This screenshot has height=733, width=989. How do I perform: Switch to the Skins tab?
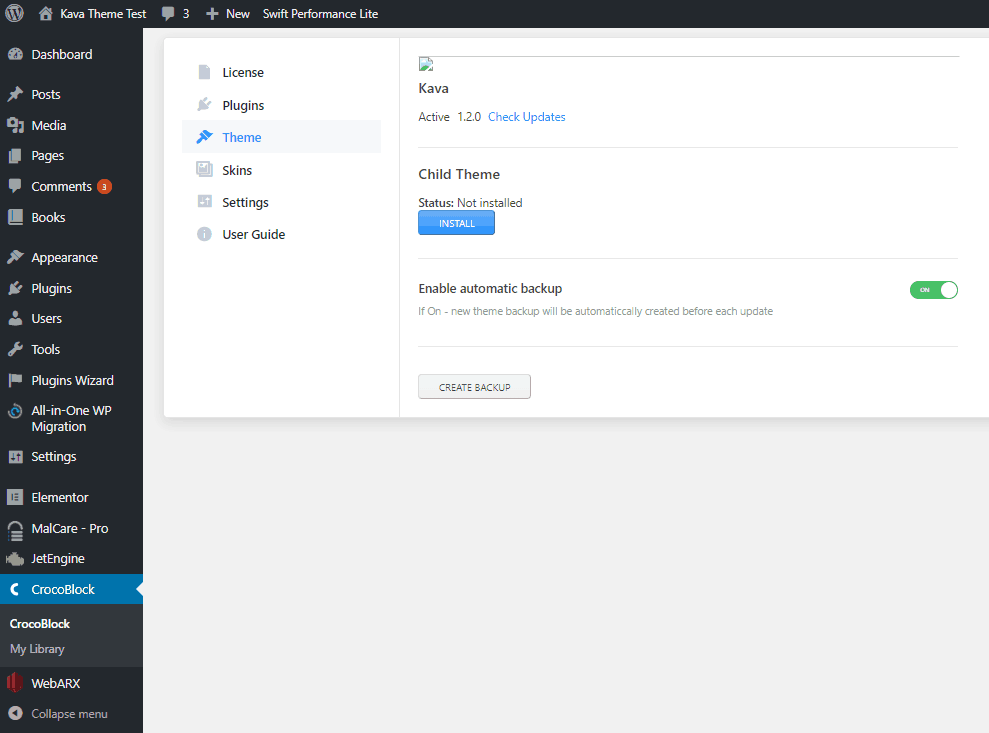pos(237,169)
